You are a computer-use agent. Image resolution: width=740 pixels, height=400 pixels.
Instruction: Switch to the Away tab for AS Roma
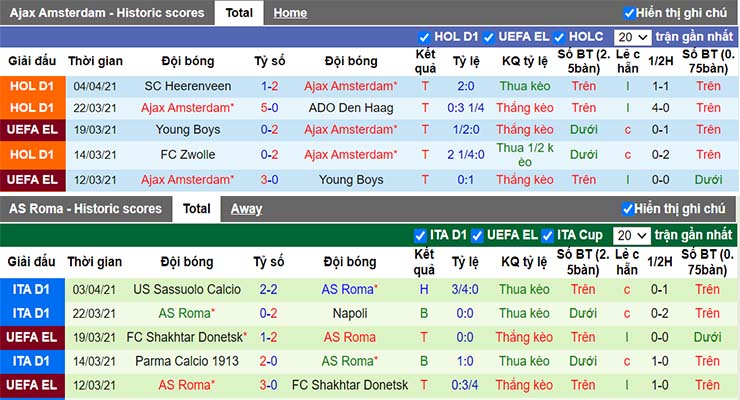click(x=246, y=209)
